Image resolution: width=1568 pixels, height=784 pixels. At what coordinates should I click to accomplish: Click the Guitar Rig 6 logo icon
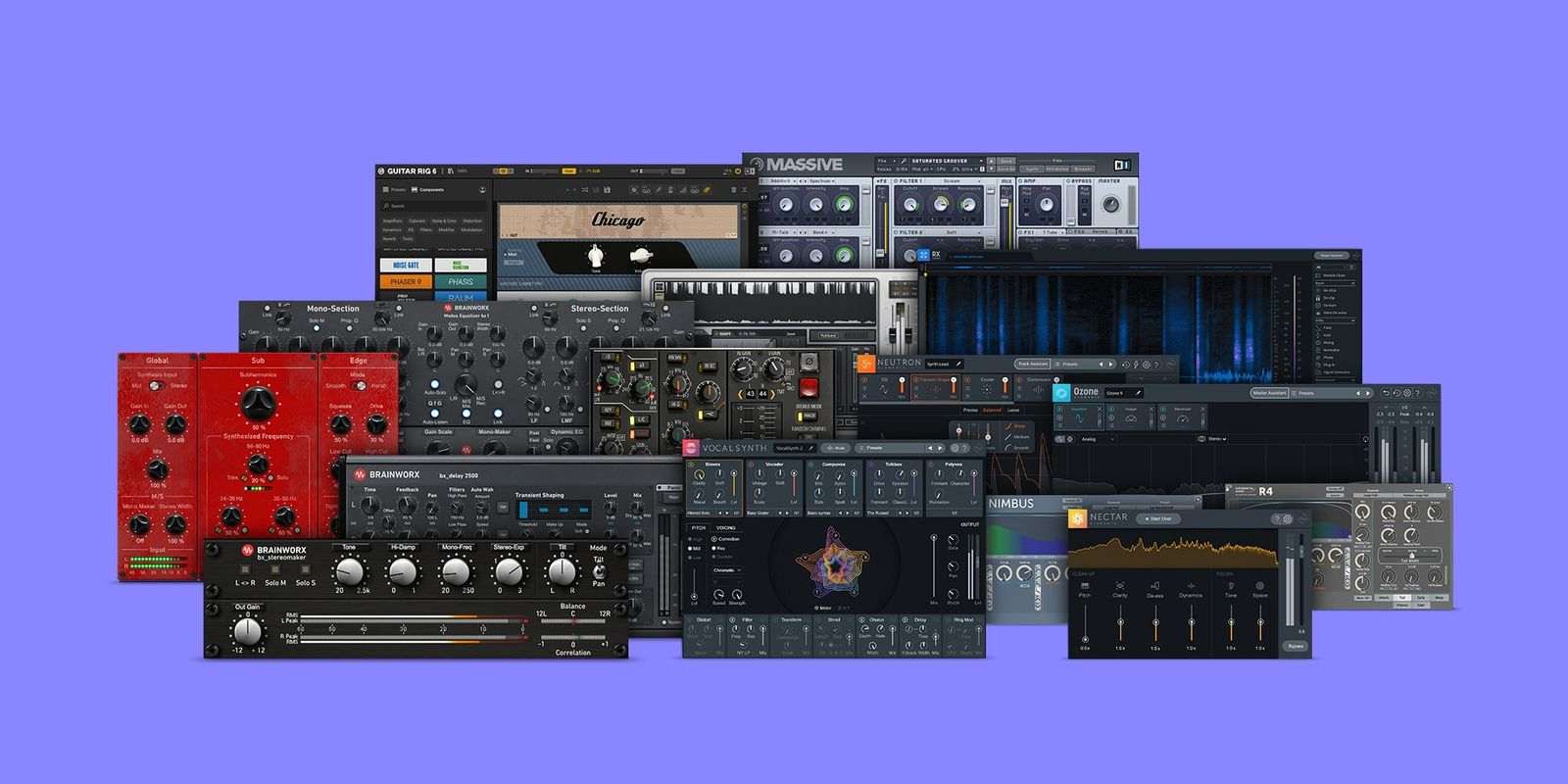pyautogui.click(x=381, y=171)
